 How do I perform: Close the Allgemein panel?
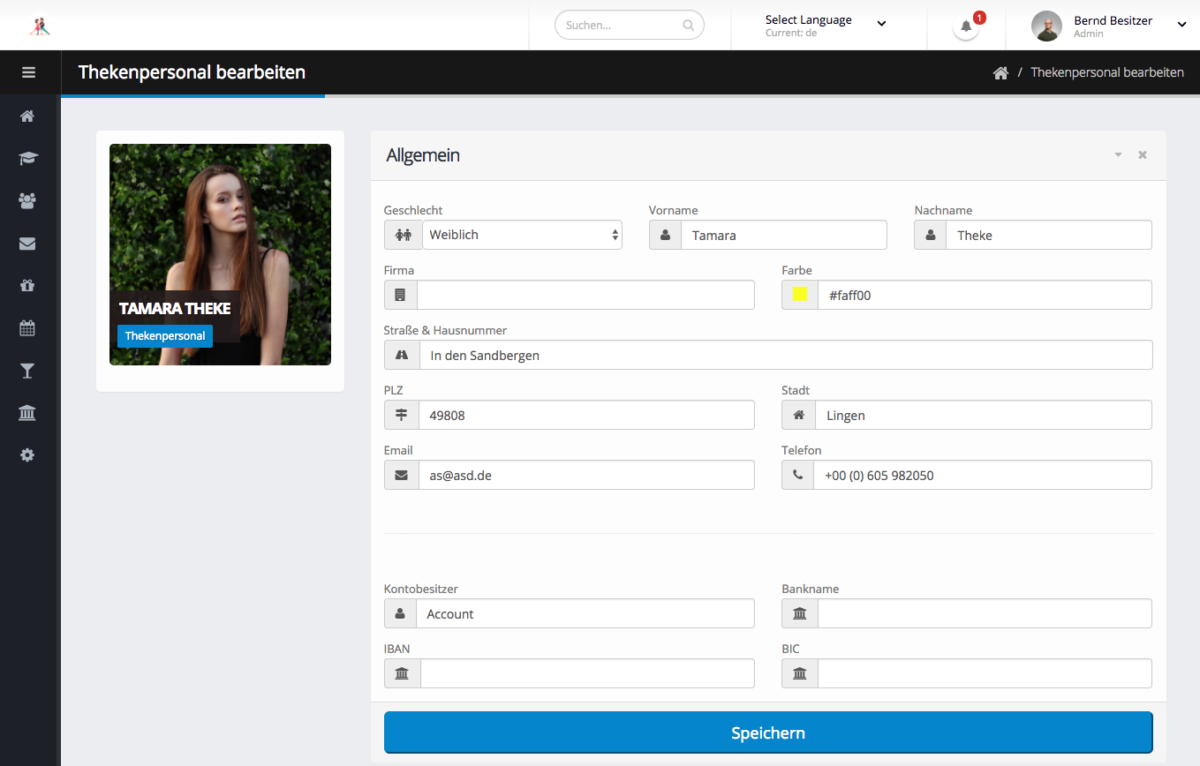click(1142, 155)
